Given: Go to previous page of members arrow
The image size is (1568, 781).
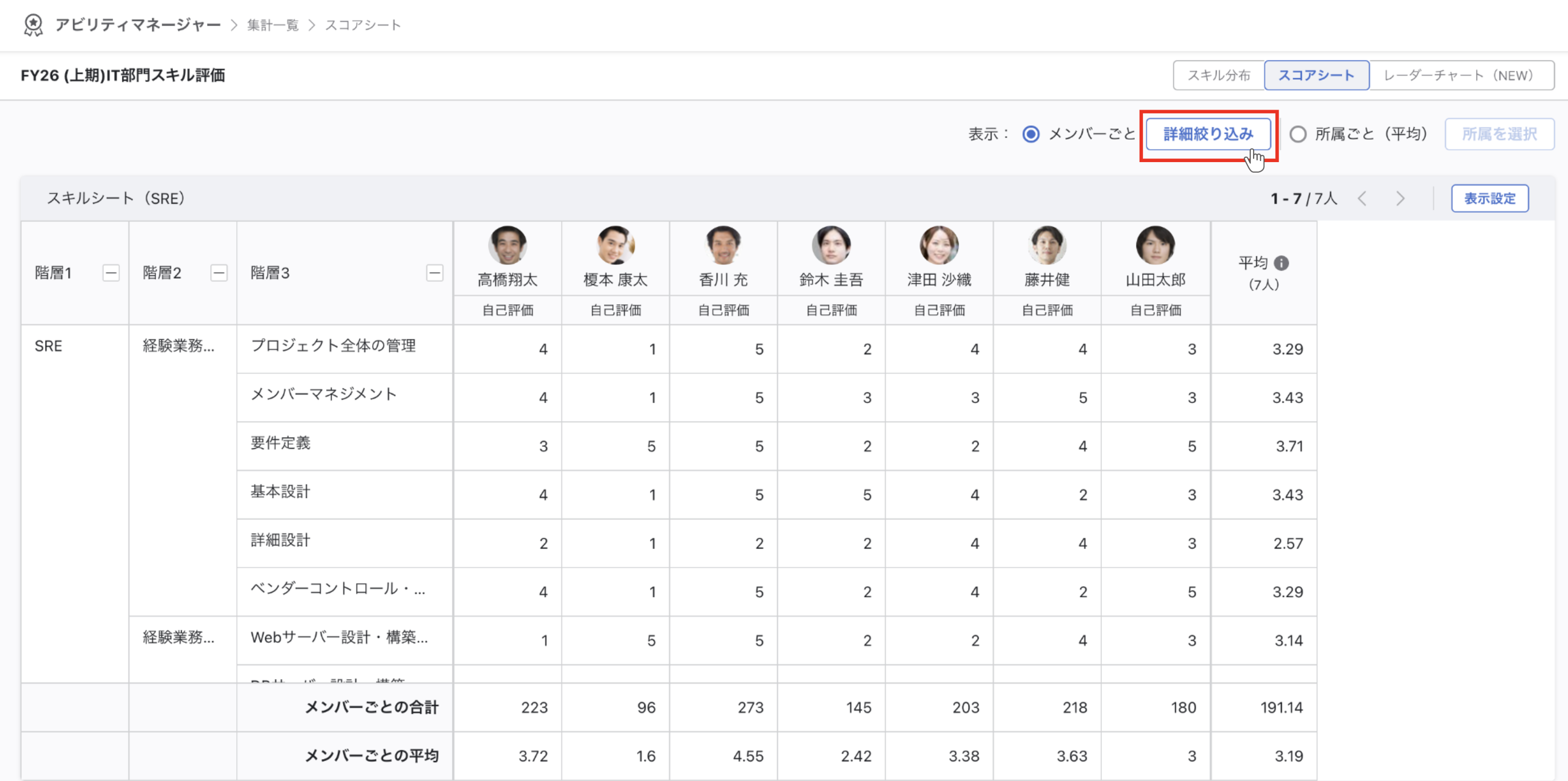Looking at the screenshot, I should [x=1363, y=198].
